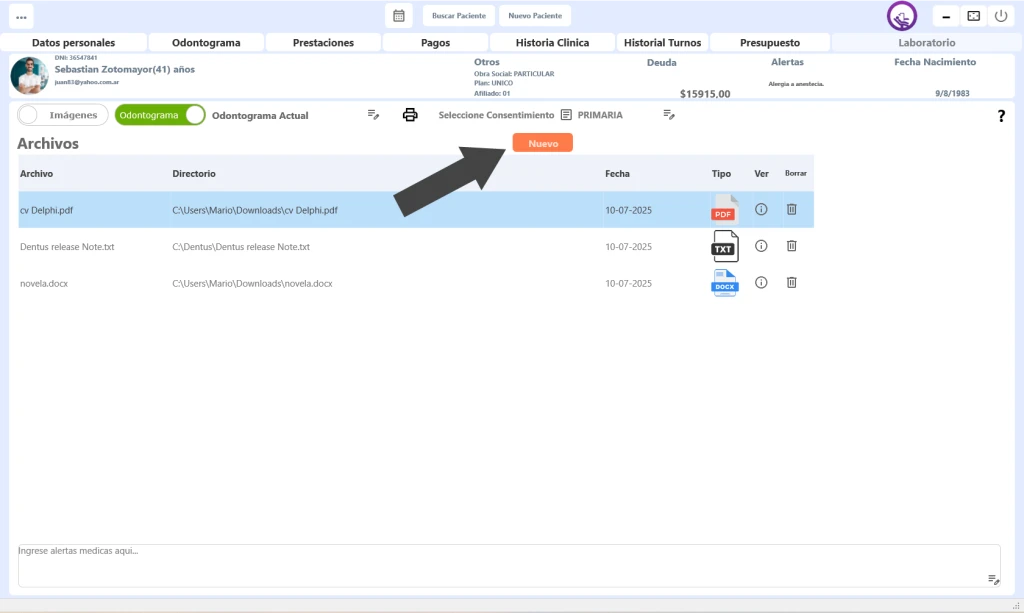Click the patient profile photo
1024x613 pixels.
click(x=29, y=76)
